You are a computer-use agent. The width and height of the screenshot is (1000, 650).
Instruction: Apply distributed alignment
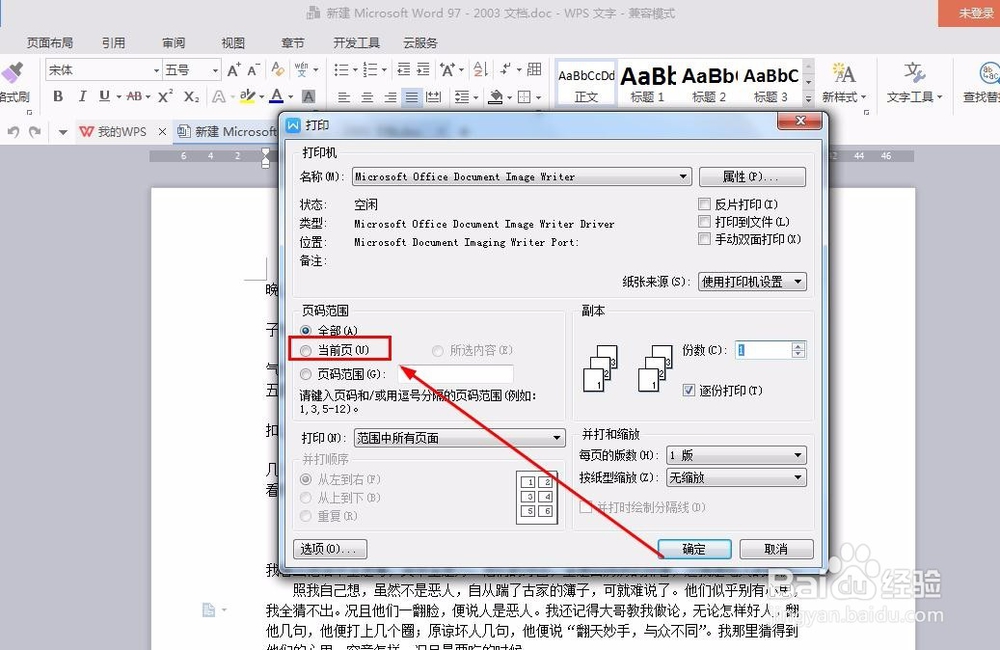click(x=434, y=97)
